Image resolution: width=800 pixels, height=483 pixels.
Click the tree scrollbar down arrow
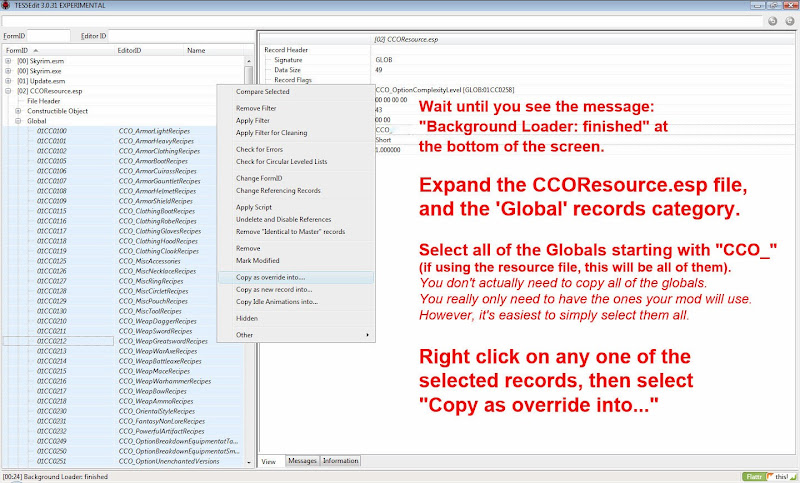(249, 463)
